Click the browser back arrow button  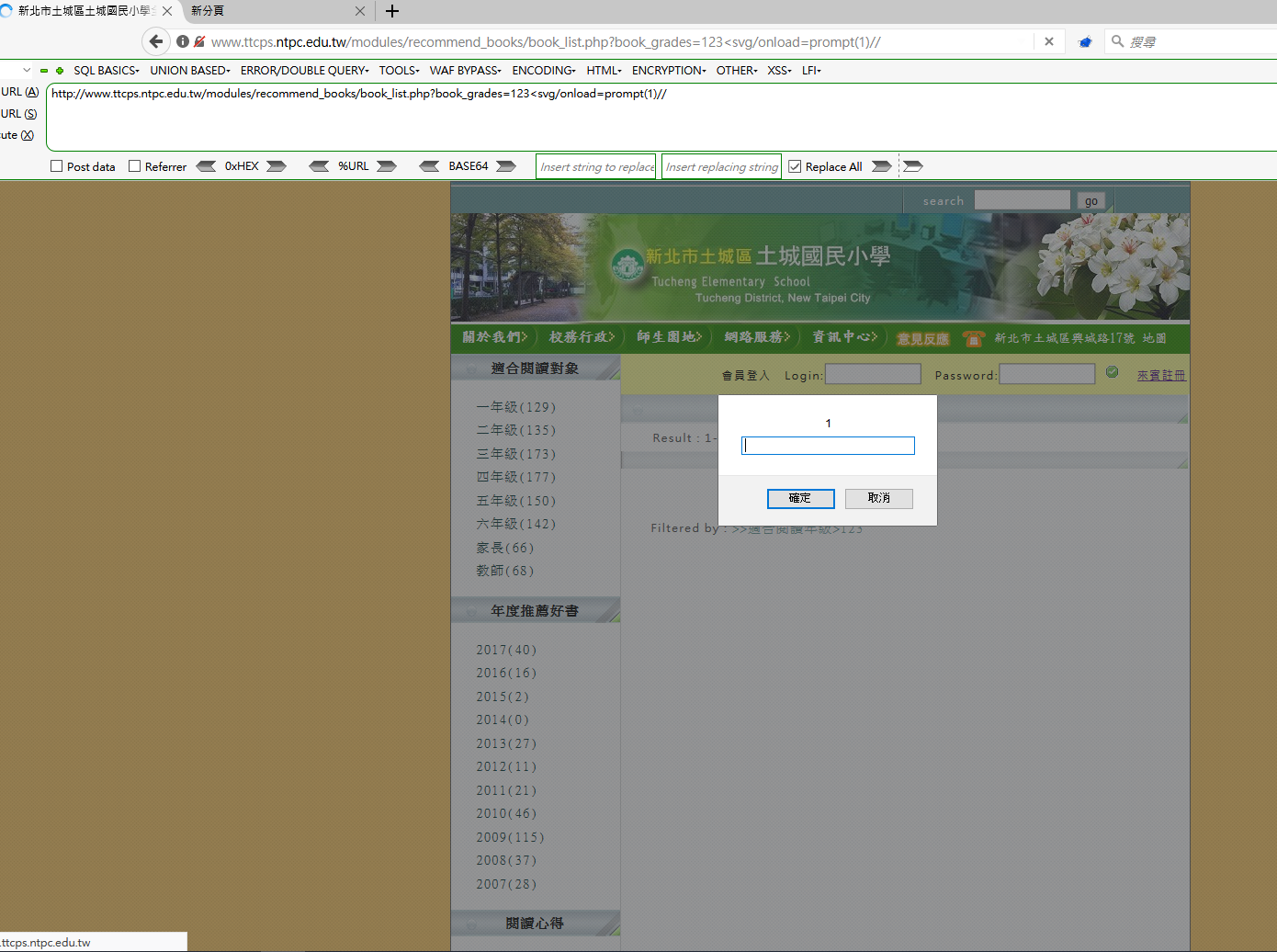(156, 41)
